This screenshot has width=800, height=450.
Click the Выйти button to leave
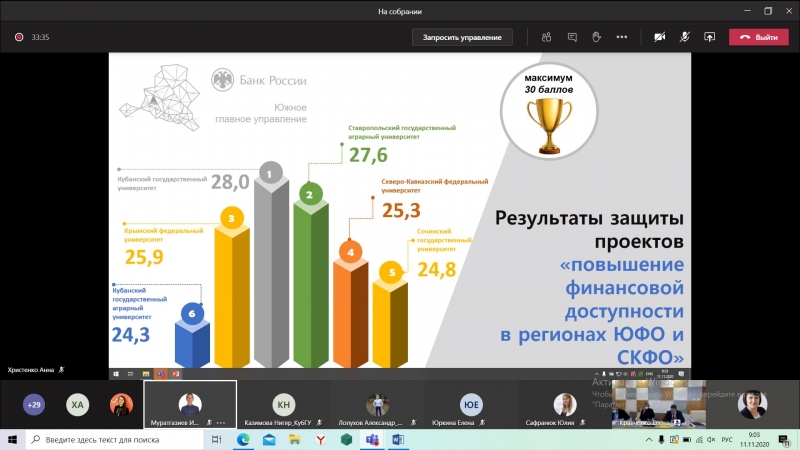(759, 37)
